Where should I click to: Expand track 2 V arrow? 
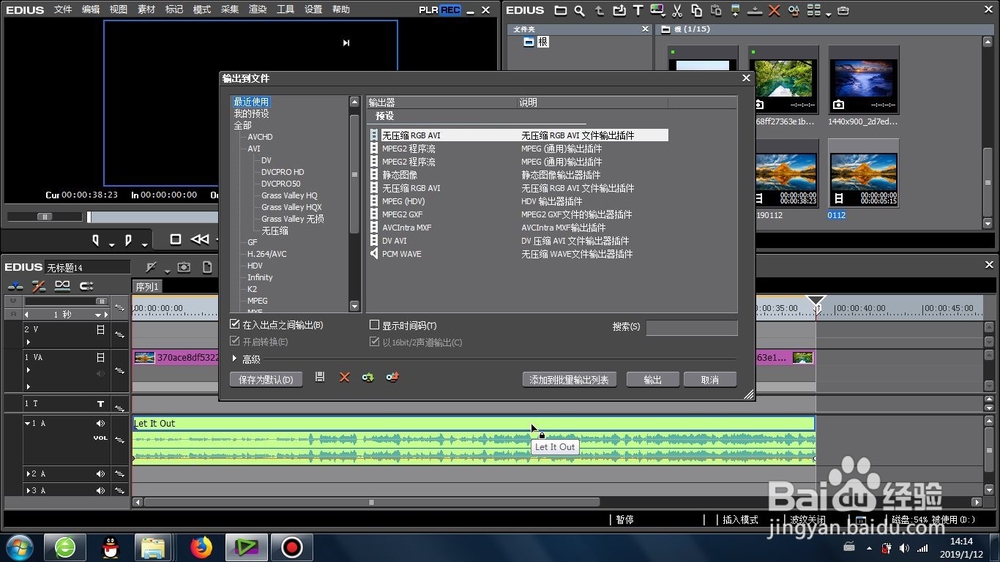[28, 342]
